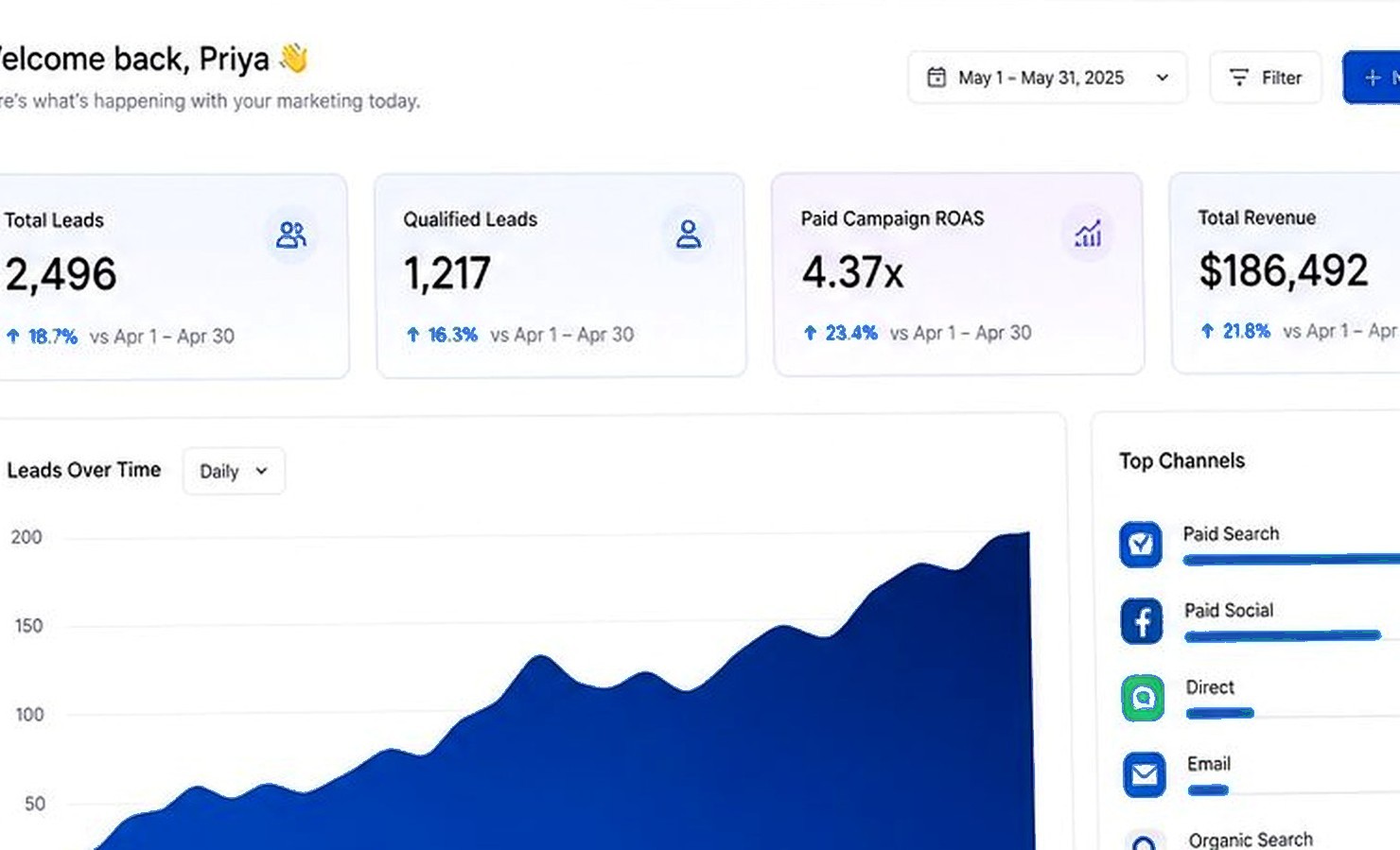Click the Direct channel progress bar
This screenshot has height=850, width=1400.
(1220, 713)
